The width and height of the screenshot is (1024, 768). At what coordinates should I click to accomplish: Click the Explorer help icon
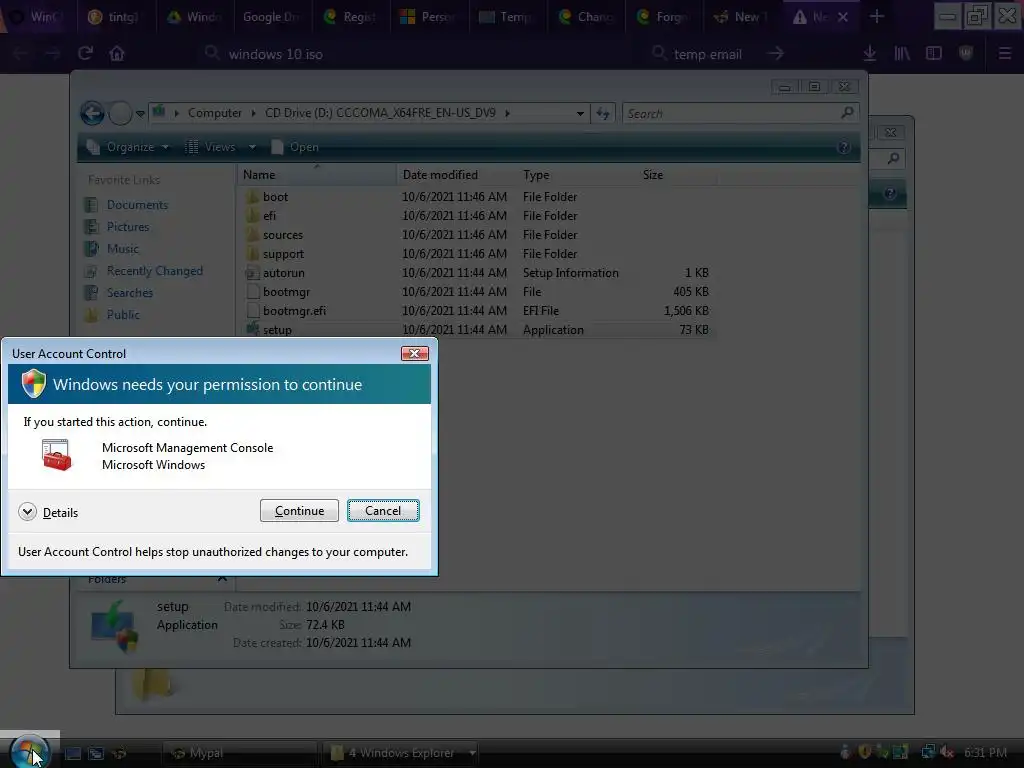pyautogui.click(x=844, y=147)
